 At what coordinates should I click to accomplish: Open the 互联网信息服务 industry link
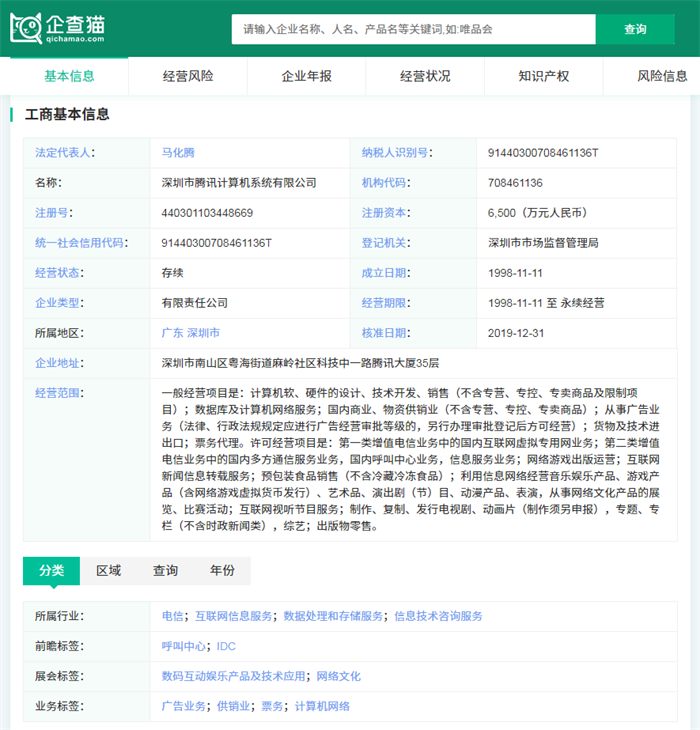point(233,616)
